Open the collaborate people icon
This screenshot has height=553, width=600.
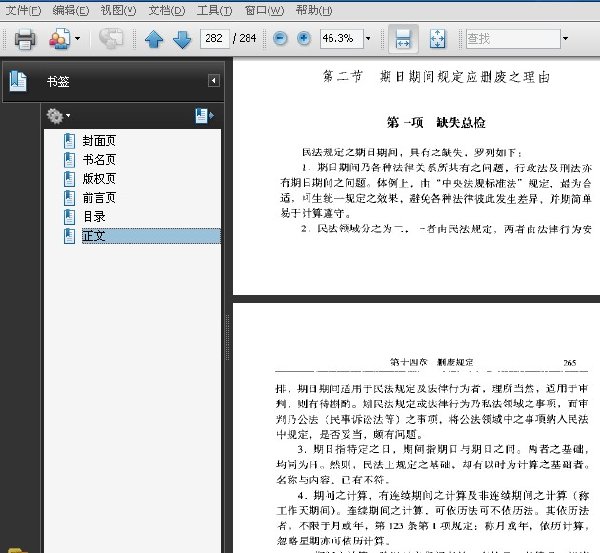coord(60,39)
